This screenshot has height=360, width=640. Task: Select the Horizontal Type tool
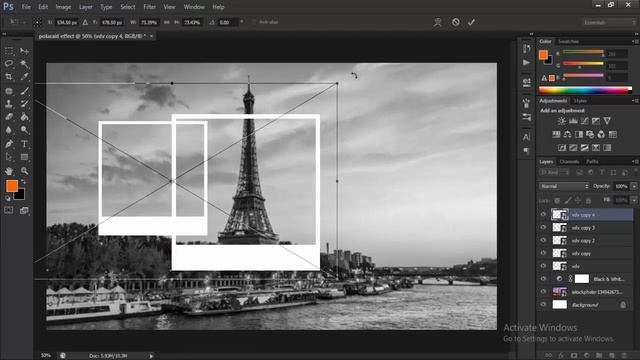click(x=24, y=144)
